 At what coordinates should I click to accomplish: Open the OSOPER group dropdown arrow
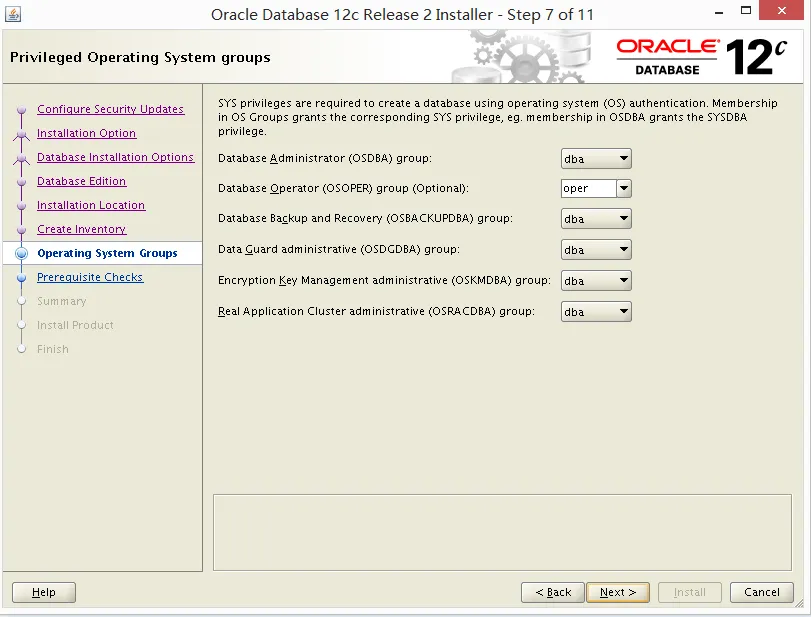(x=624, y=188)
